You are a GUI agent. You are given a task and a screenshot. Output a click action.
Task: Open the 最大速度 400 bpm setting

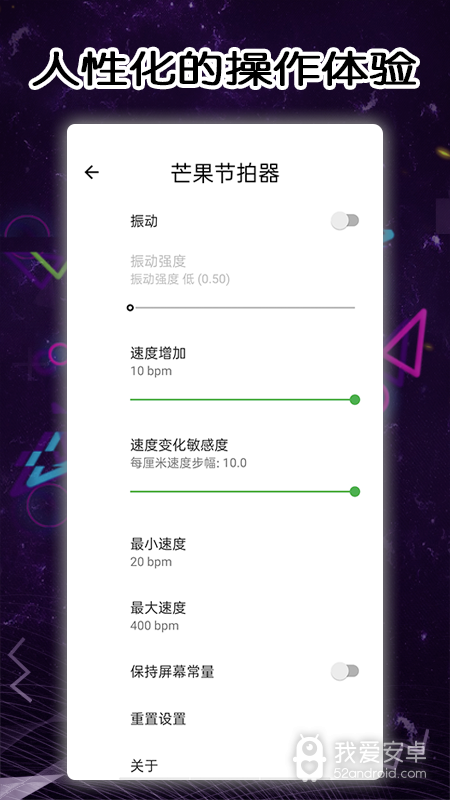point(224,616)
